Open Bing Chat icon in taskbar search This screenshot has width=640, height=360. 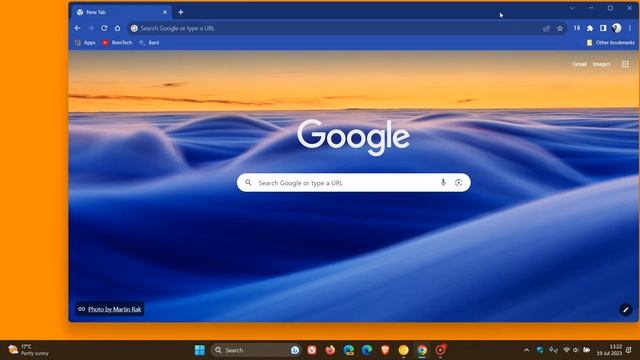295,350
